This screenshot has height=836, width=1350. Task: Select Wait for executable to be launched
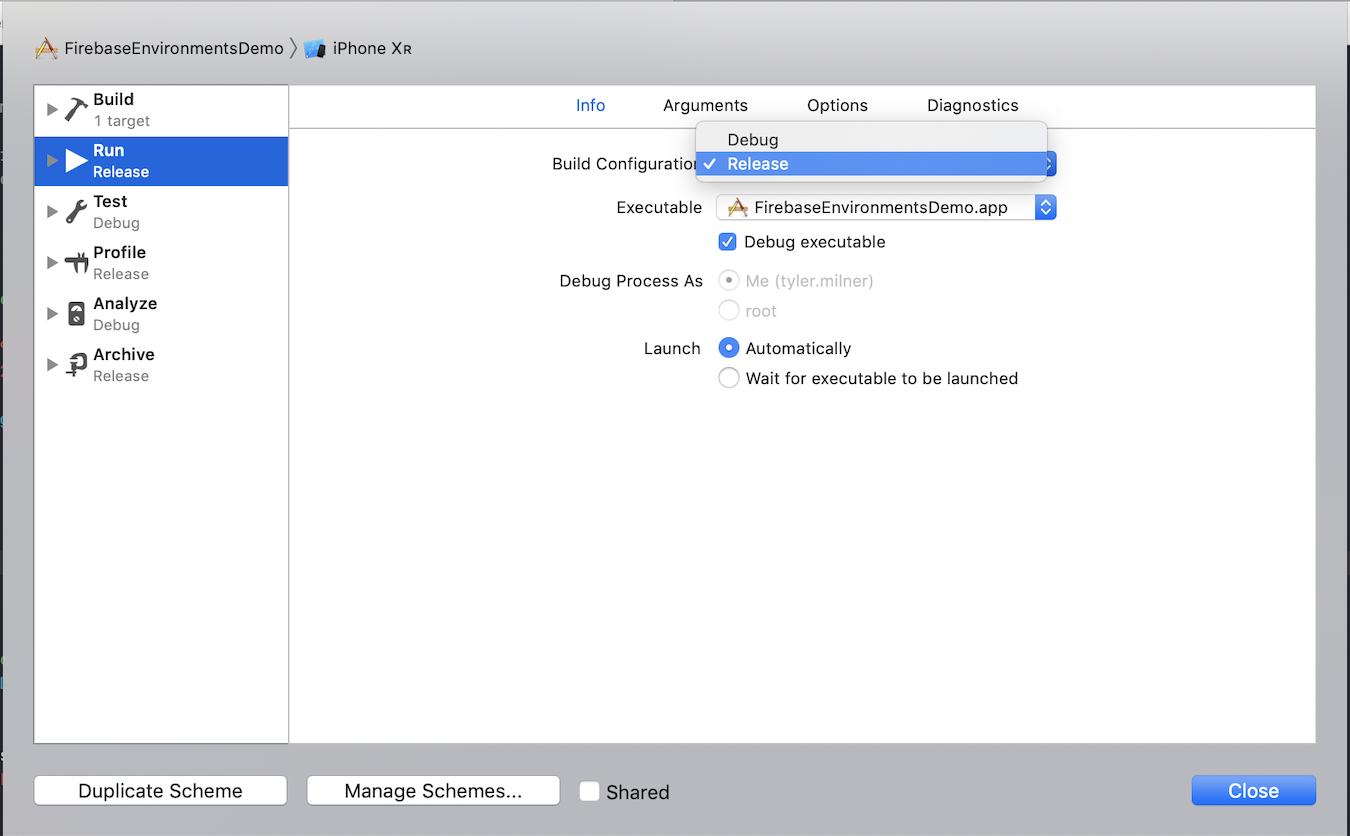click(729, 378)
